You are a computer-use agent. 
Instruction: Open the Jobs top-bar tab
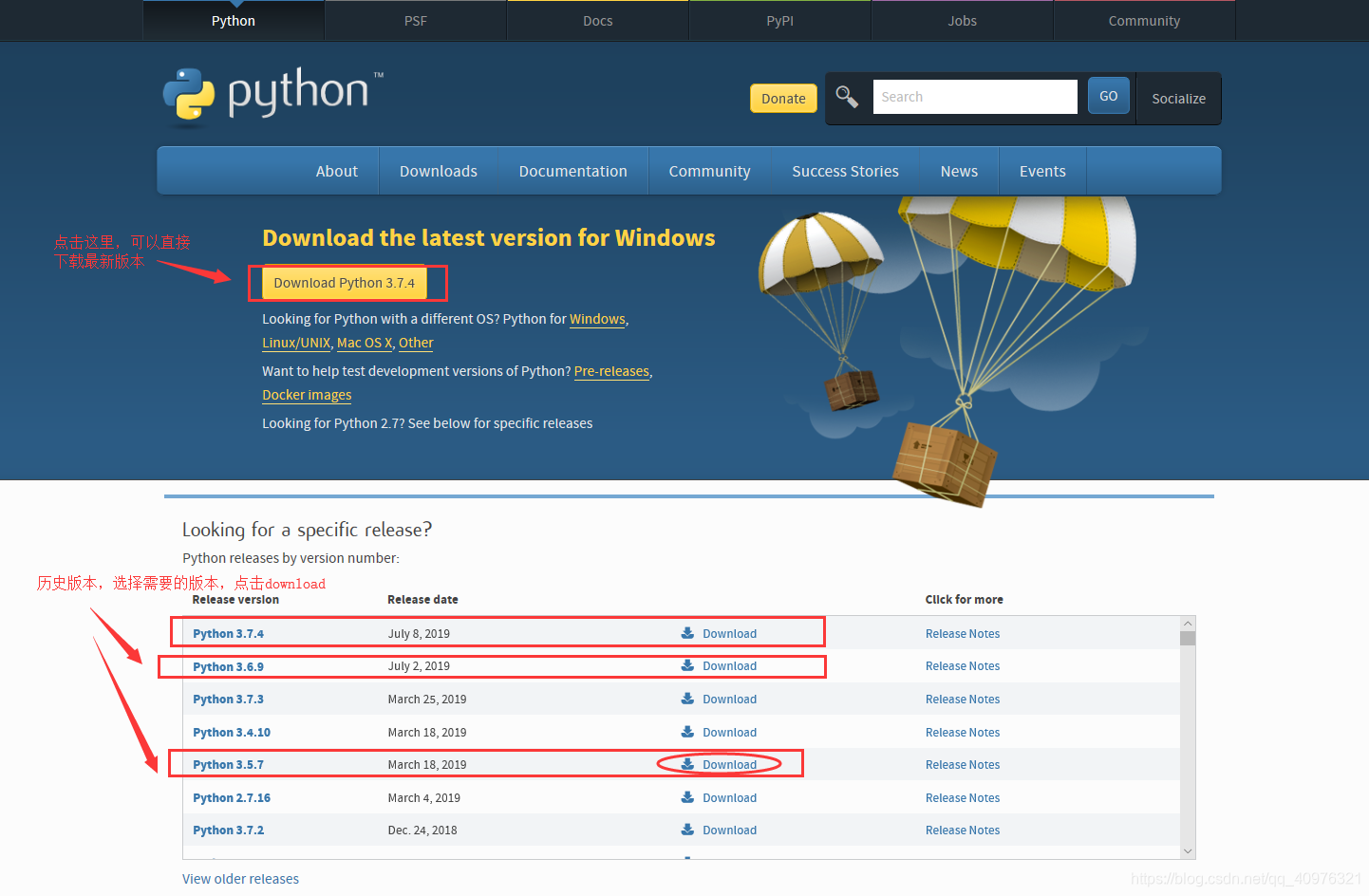tap(963, 21)
